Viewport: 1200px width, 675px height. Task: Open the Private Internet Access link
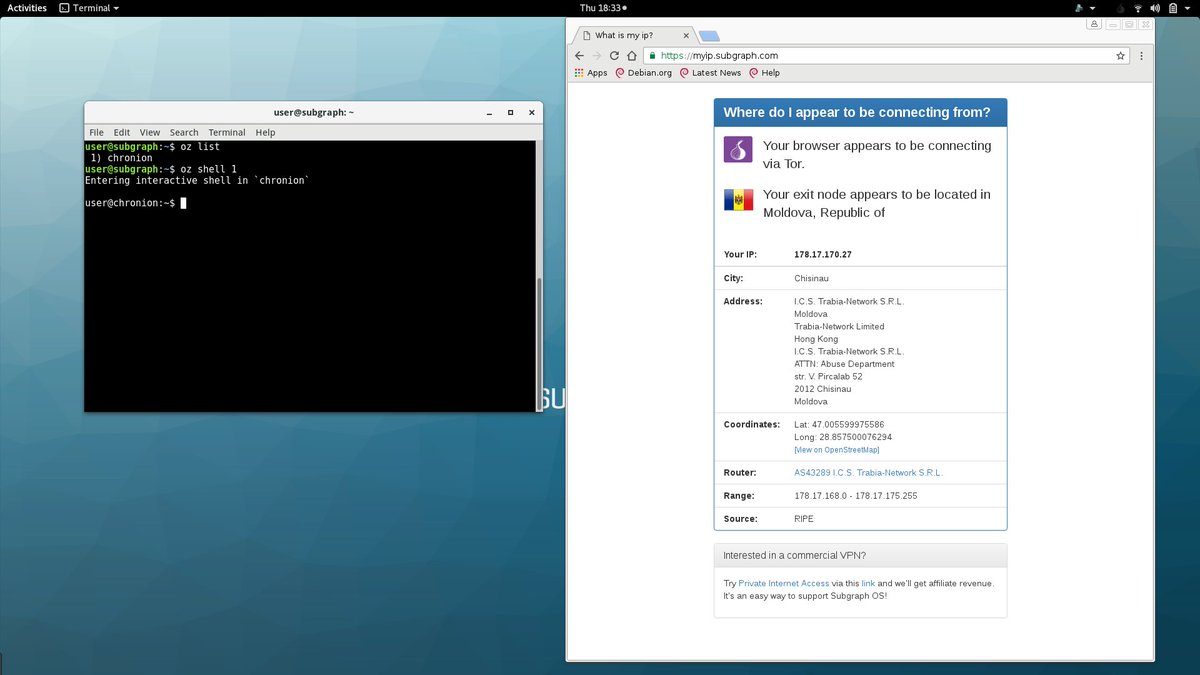[x=784, y=583]
